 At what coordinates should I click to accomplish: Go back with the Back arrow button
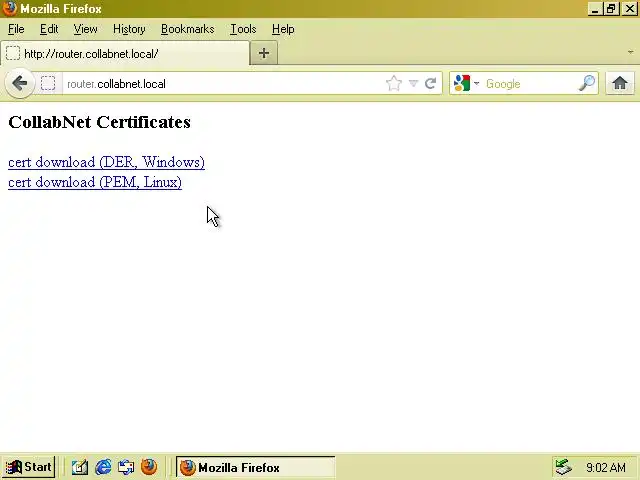click(x=19, y=83)
